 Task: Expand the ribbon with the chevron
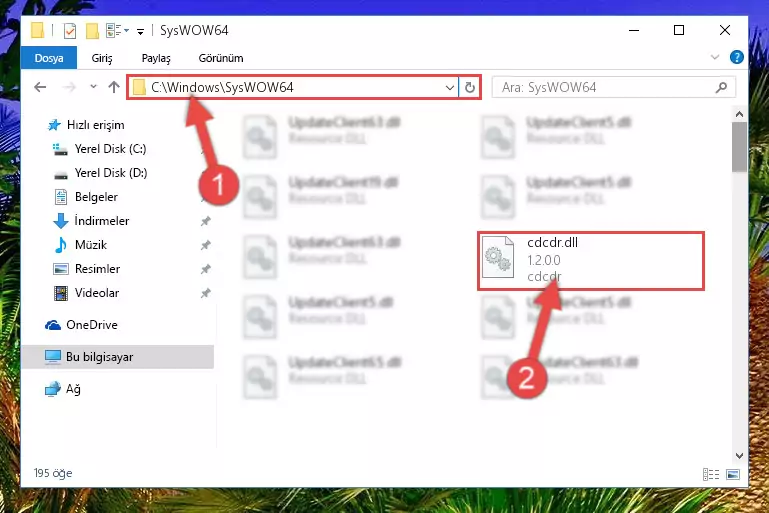tap(715, 57)
